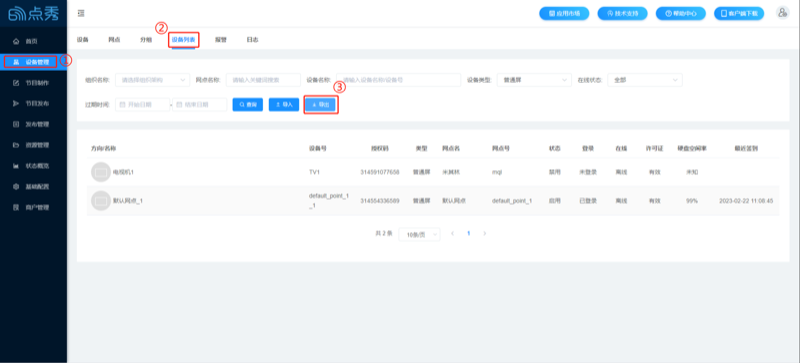The image size is (800, 363).
Task: Click the 默认网点_1 device thumbnail
Action: pos(101,201)
